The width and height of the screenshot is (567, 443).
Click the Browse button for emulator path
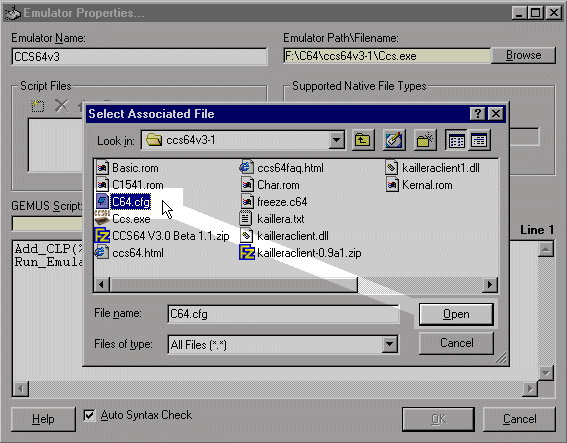point(523,55)
